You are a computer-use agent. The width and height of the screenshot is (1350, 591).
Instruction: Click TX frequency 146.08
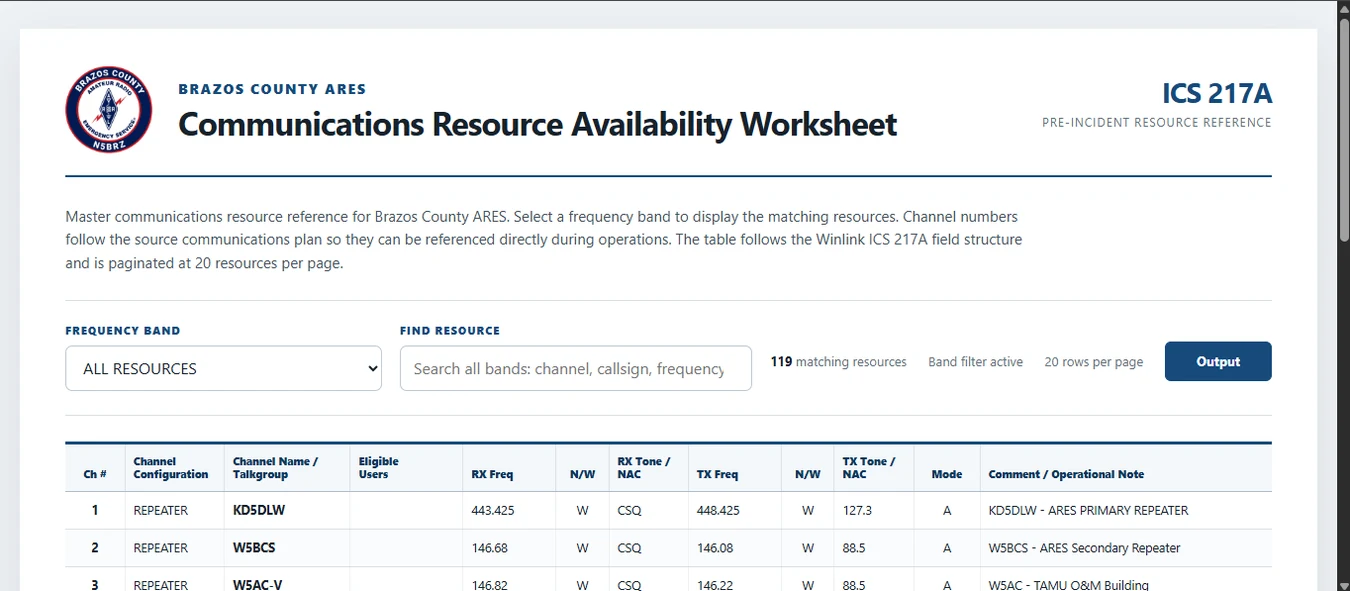point(715,548)
